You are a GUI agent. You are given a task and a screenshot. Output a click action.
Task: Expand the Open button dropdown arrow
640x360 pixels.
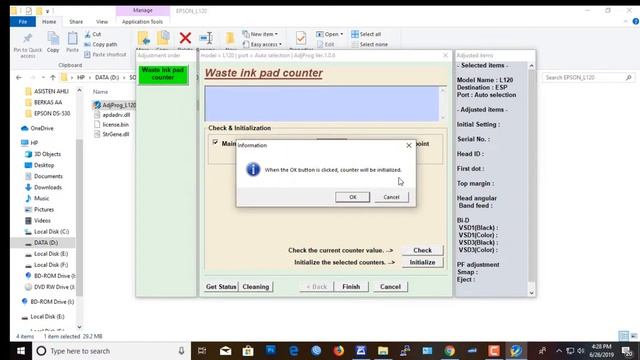coord(342,34)
